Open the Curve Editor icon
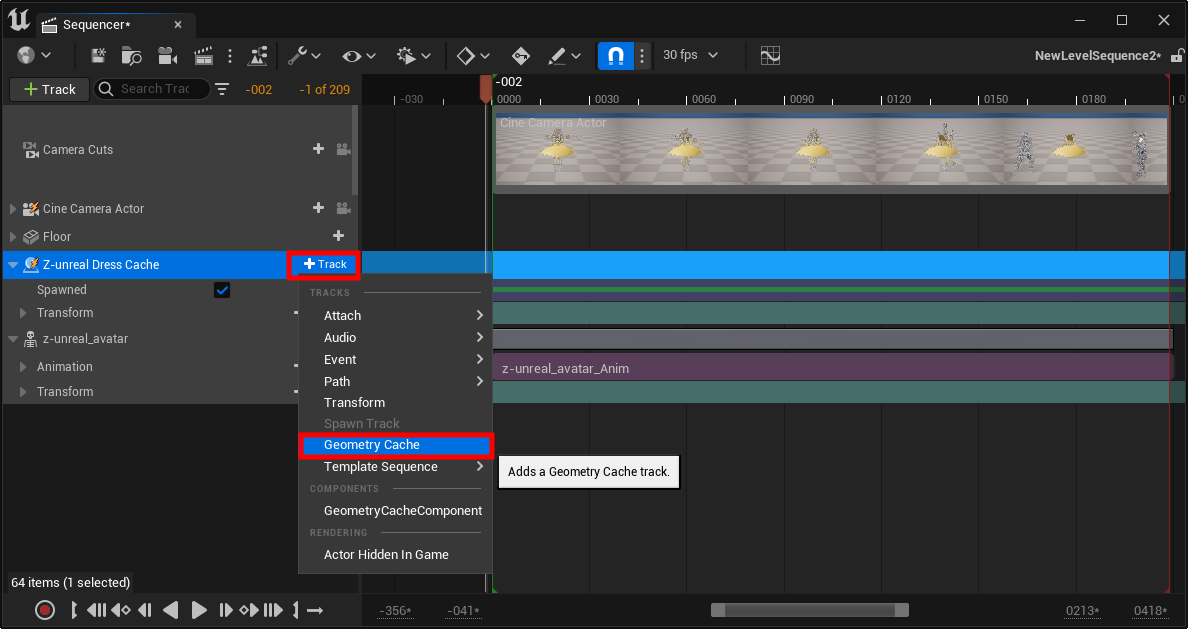Viewport: 1188px width, 629px height. coord(771,55)
